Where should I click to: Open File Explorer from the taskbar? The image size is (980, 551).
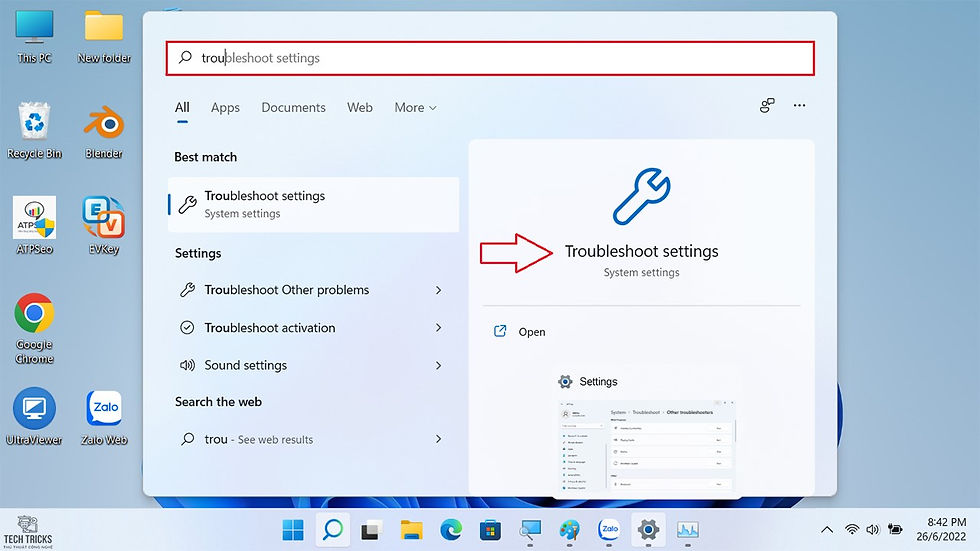click(x=412, y=530)
